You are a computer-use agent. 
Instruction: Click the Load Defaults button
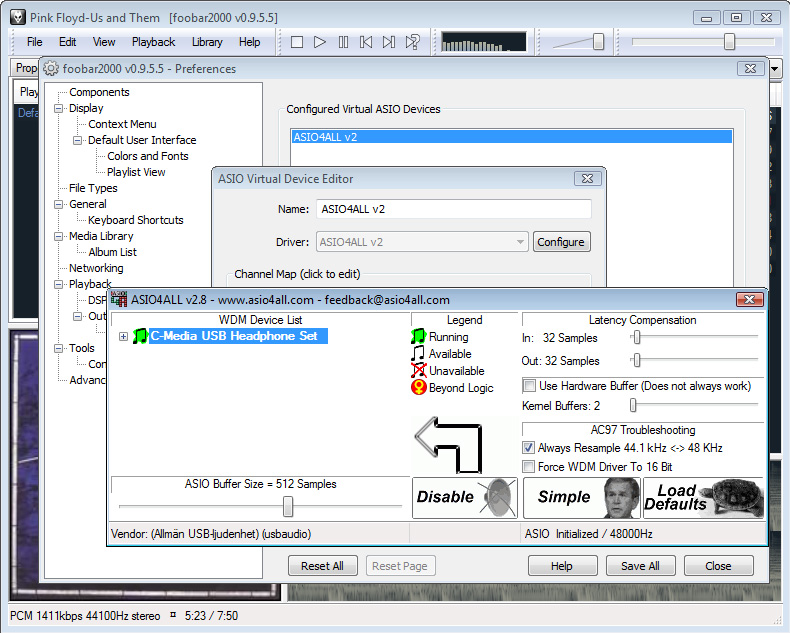[704, 497]
